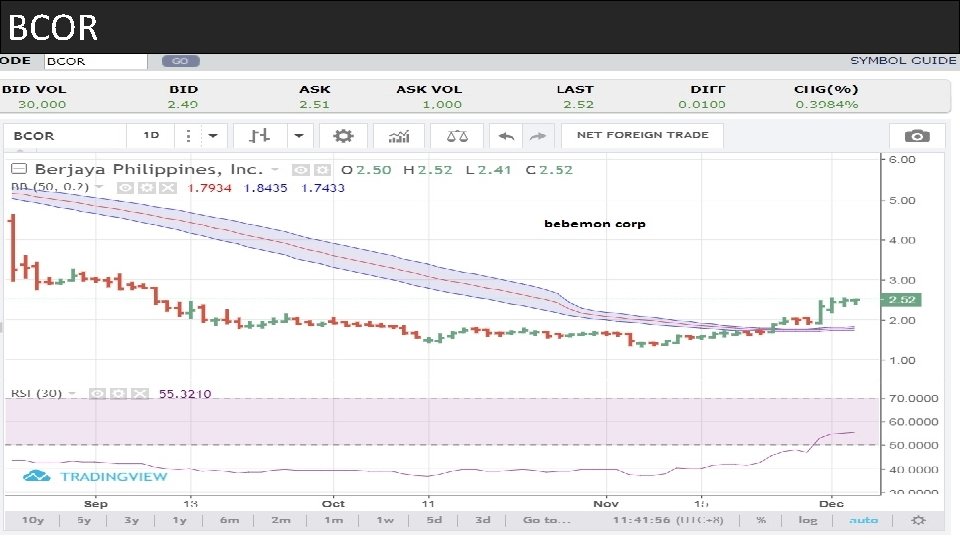Toggle visibility of Berjaya Philippines series
The image size is (960, 540).
pos(300,170)
